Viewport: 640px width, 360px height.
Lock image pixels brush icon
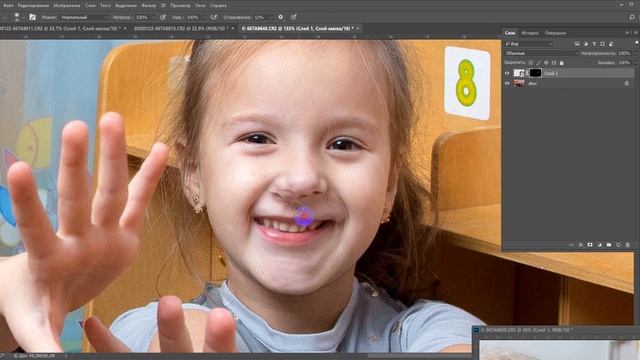pos(538,63)
